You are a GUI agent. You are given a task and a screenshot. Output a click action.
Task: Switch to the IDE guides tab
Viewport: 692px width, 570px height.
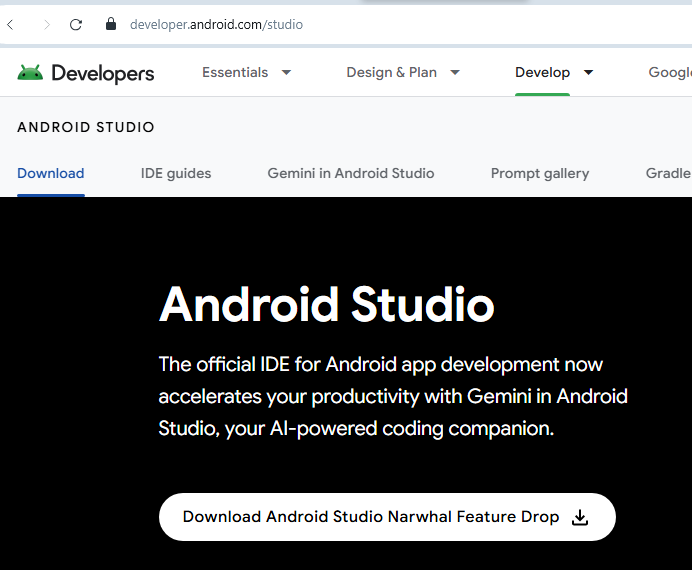[176, 173]
